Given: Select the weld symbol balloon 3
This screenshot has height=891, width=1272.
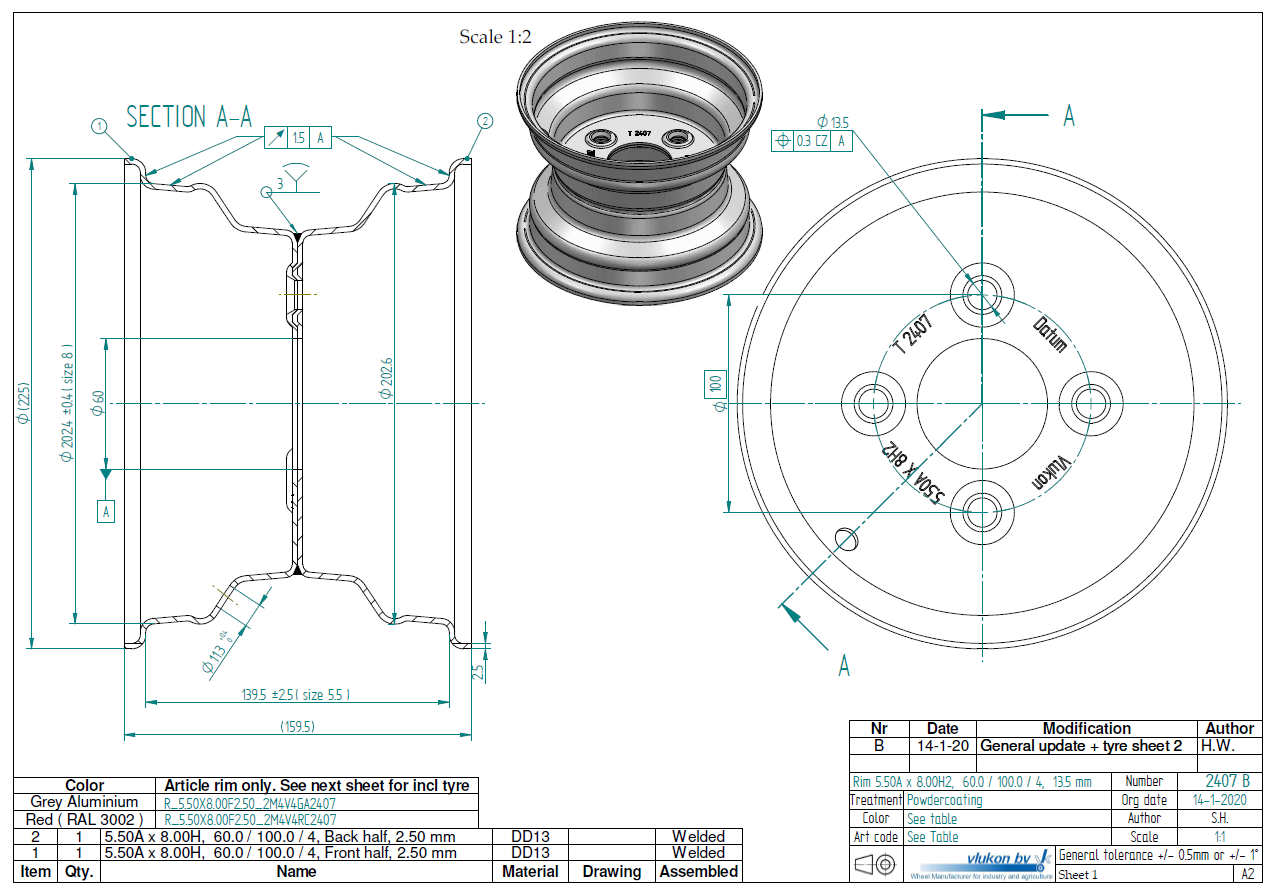Looking at the screenshot, I should [267, 189].
